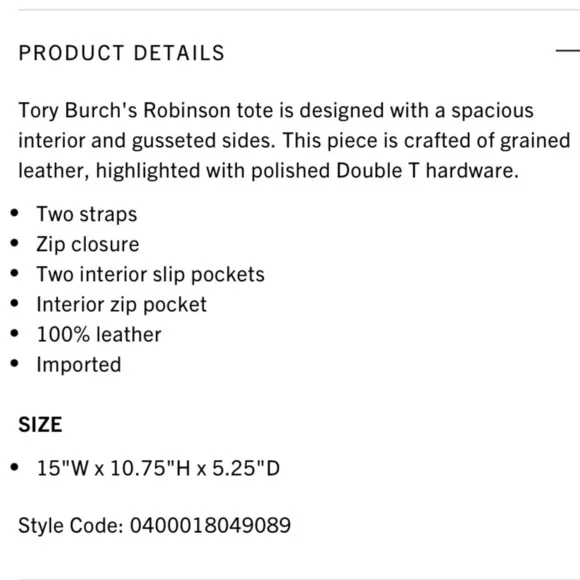Click the Imported bullet text
580x580 pixels.
tap(79, 365)
